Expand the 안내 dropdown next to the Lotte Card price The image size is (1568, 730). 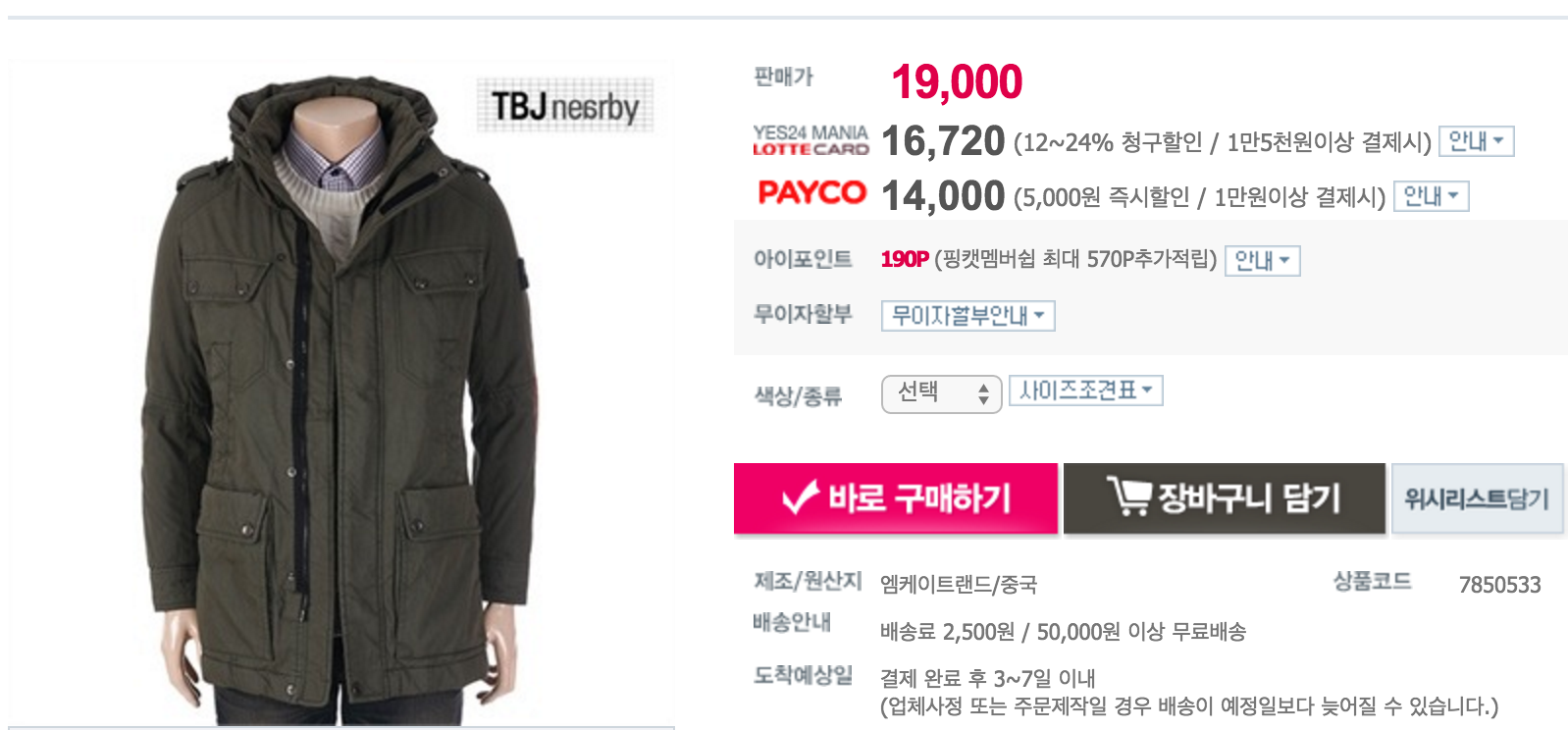click(1476, 141)
